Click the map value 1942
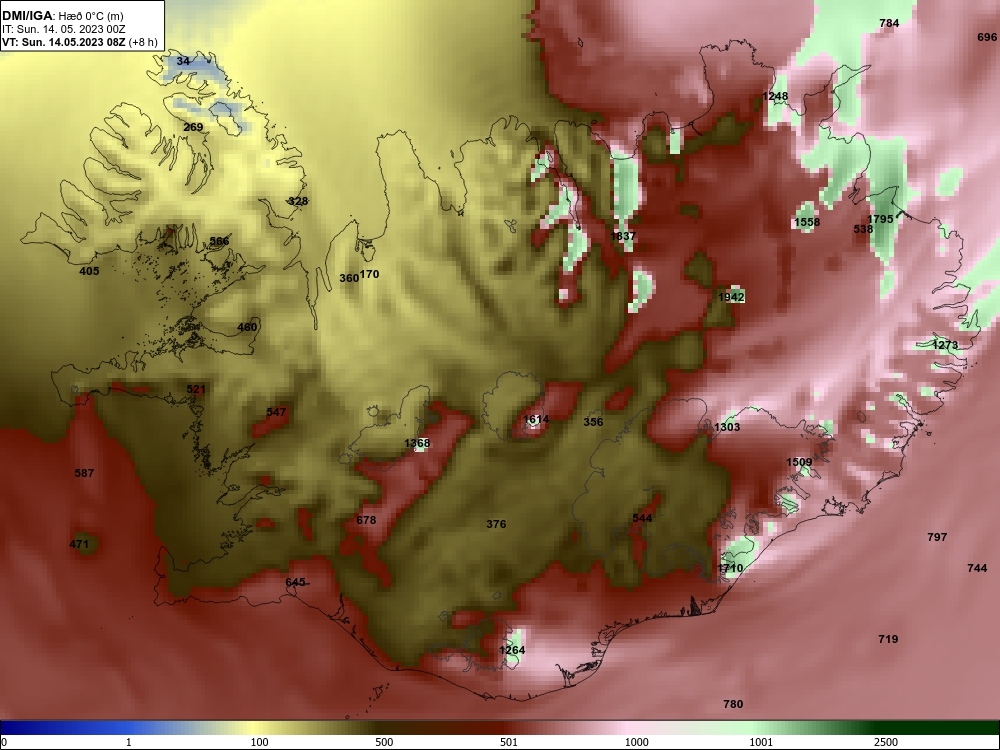The width and height of the screenshot is (1000, 750). tap(731, 297)
